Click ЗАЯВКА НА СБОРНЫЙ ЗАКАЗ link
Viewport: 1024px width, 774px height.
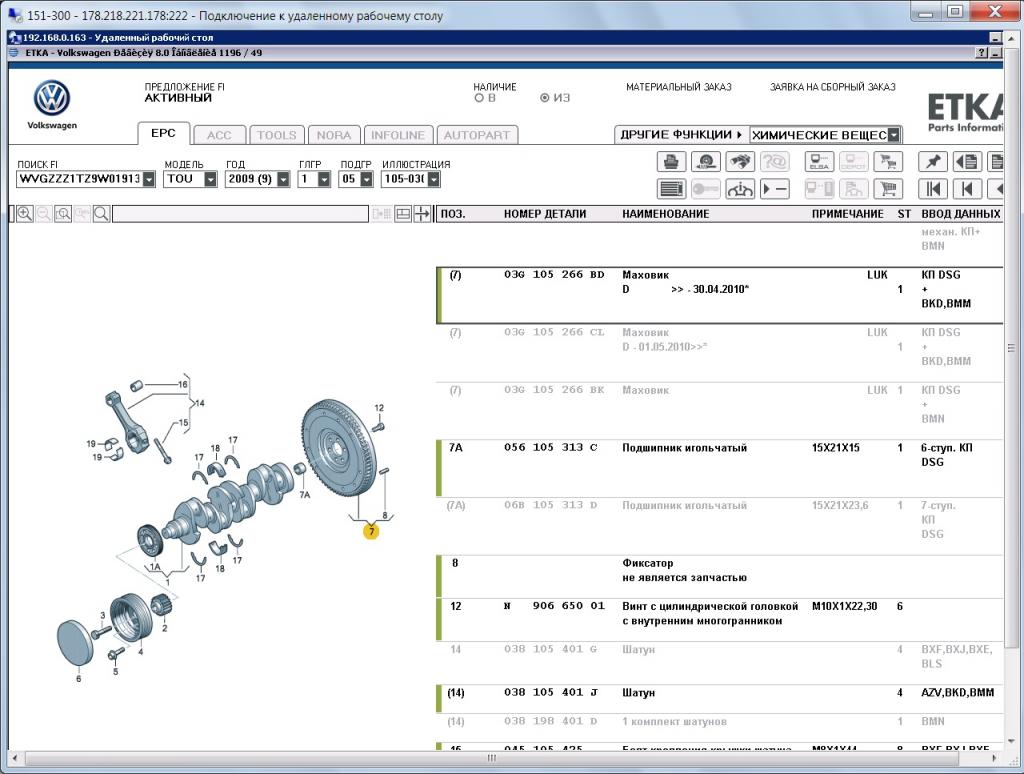pos(833,87)
